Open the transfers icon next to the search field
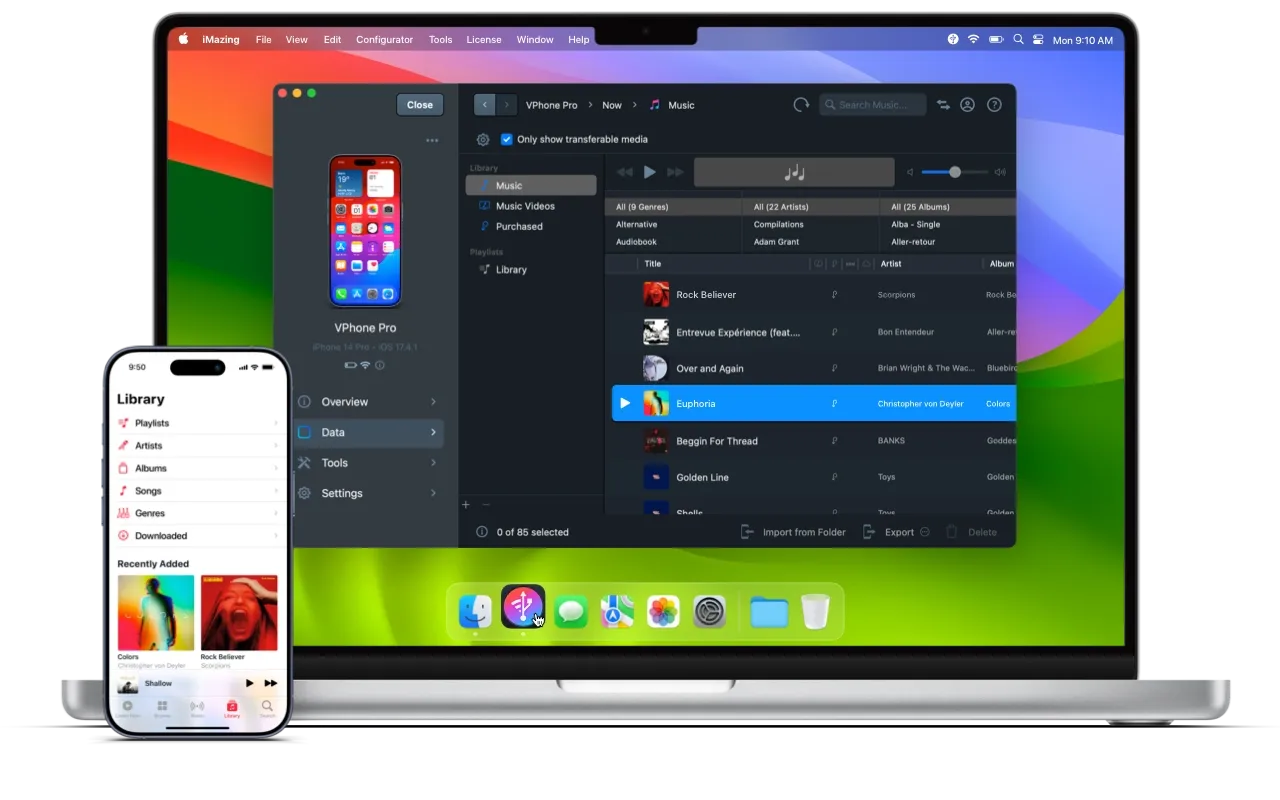 point(943,105)
